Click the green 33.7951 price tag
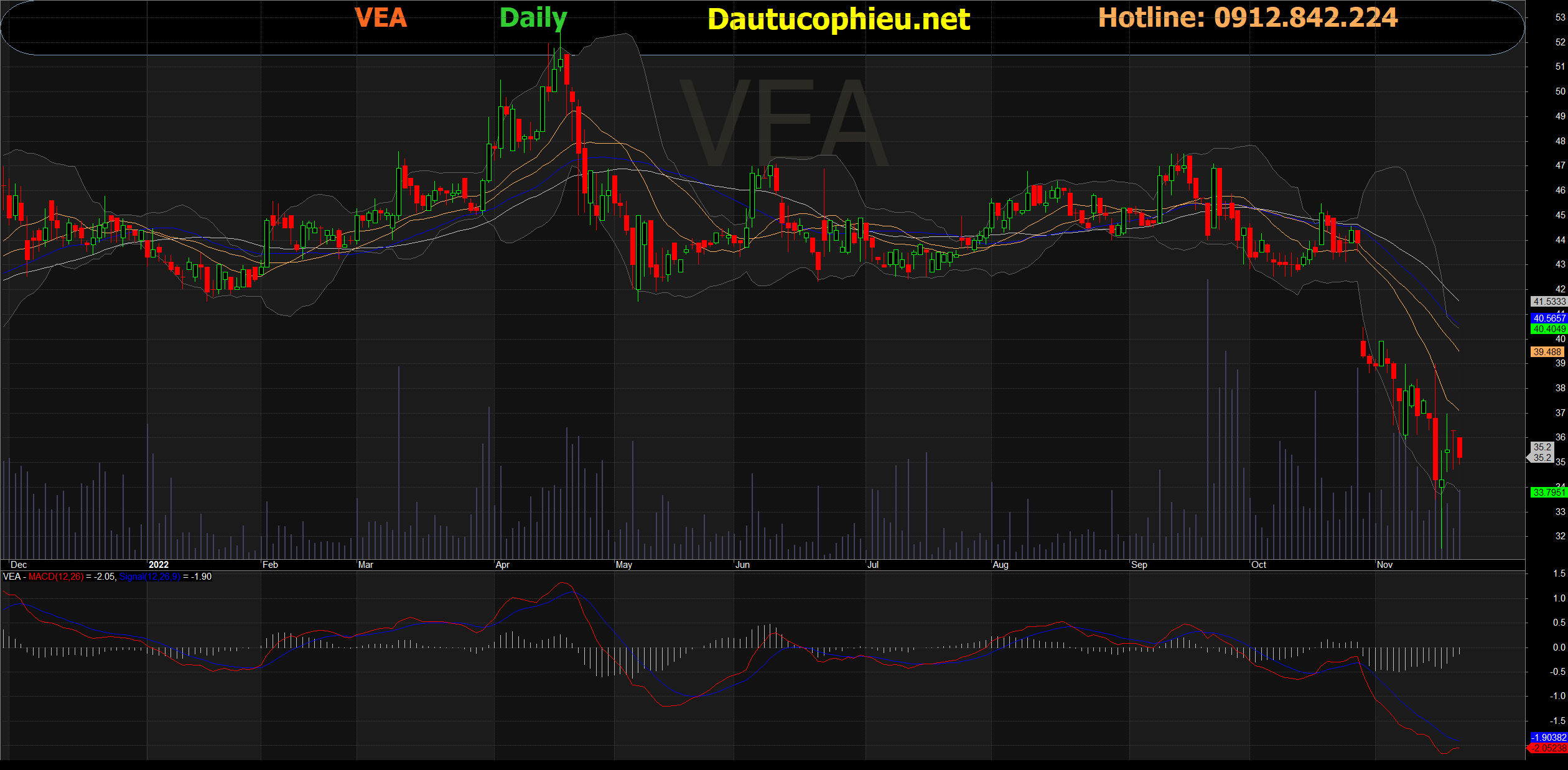The width and height of the screenshot is (1568, 770). coord(1548,492)
